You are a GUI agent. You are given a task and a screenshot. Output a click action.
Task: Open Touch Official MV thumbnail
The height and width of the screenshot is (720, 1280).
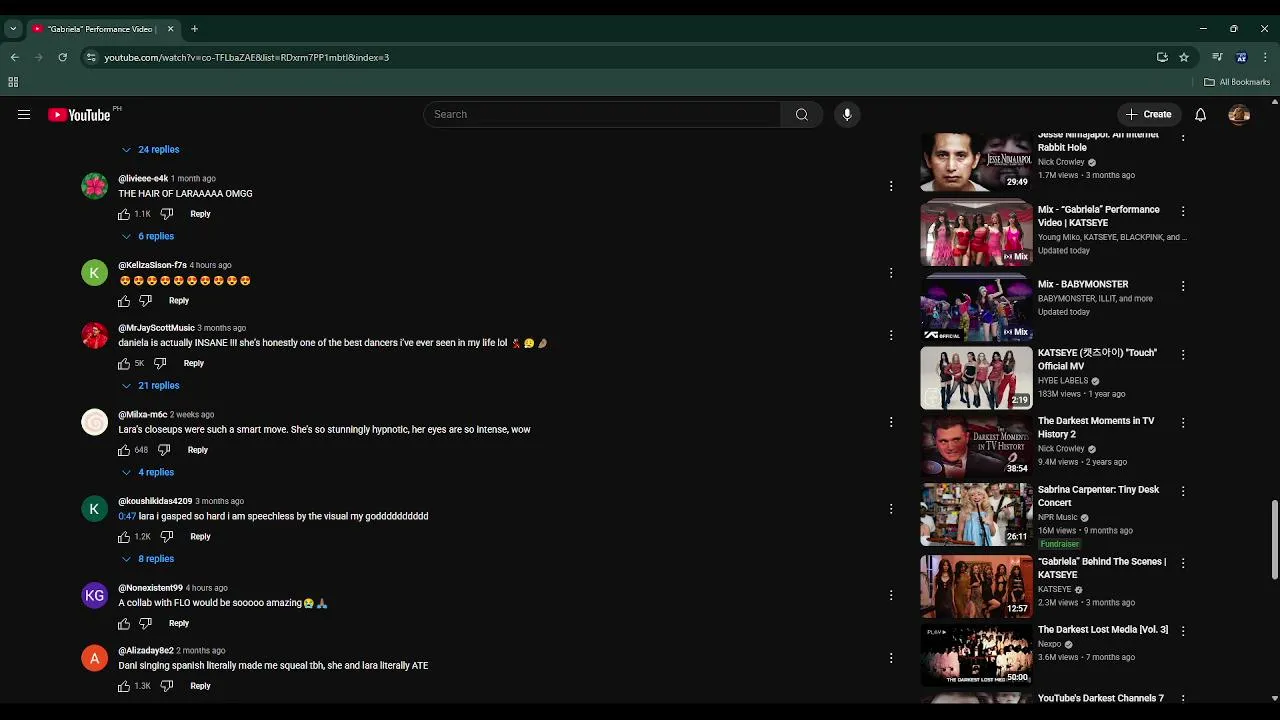(976, 378)
